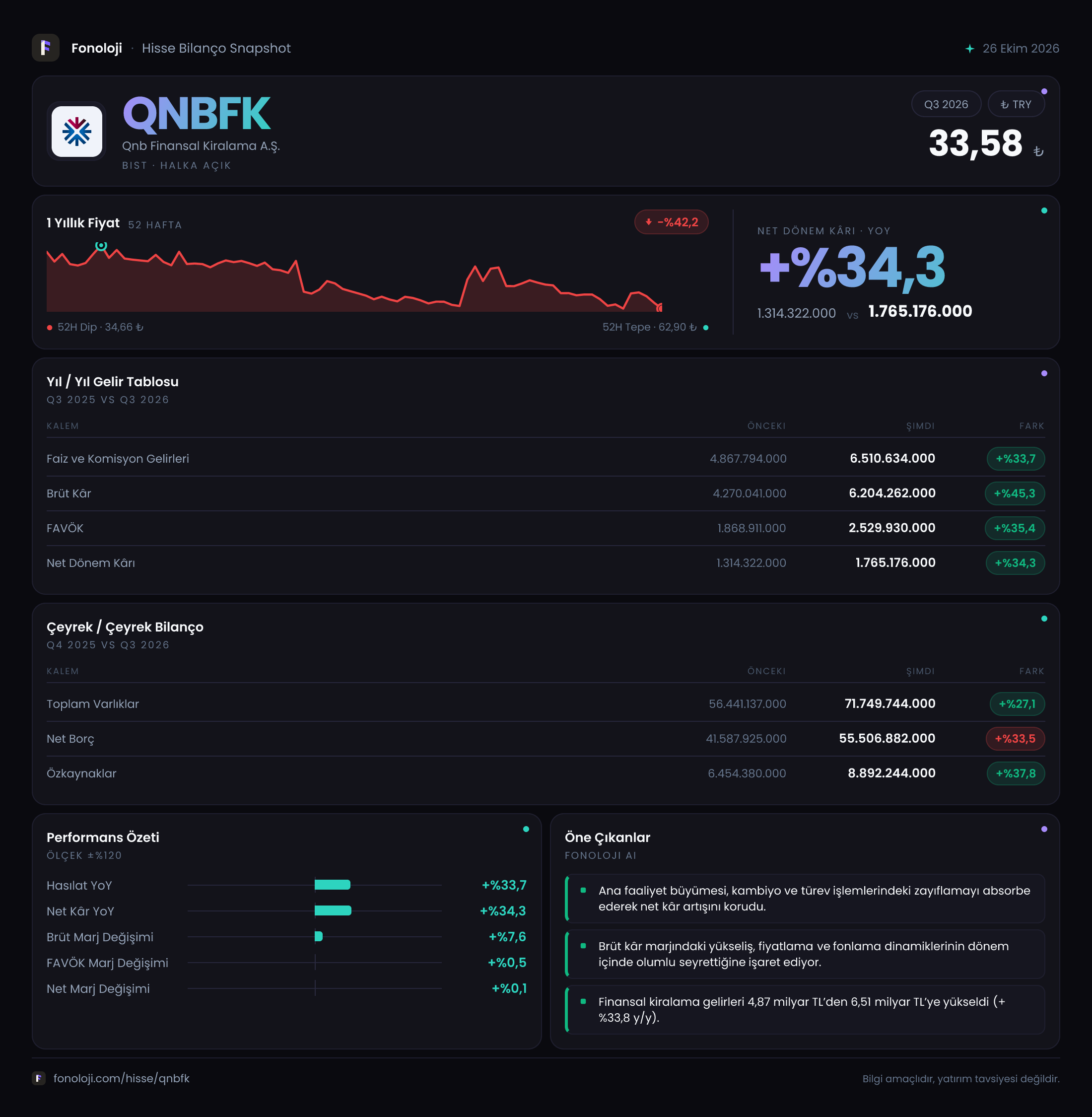Click the Lira symbol beside the price
1092x1117 pixels.
(x=1038, y=151)
